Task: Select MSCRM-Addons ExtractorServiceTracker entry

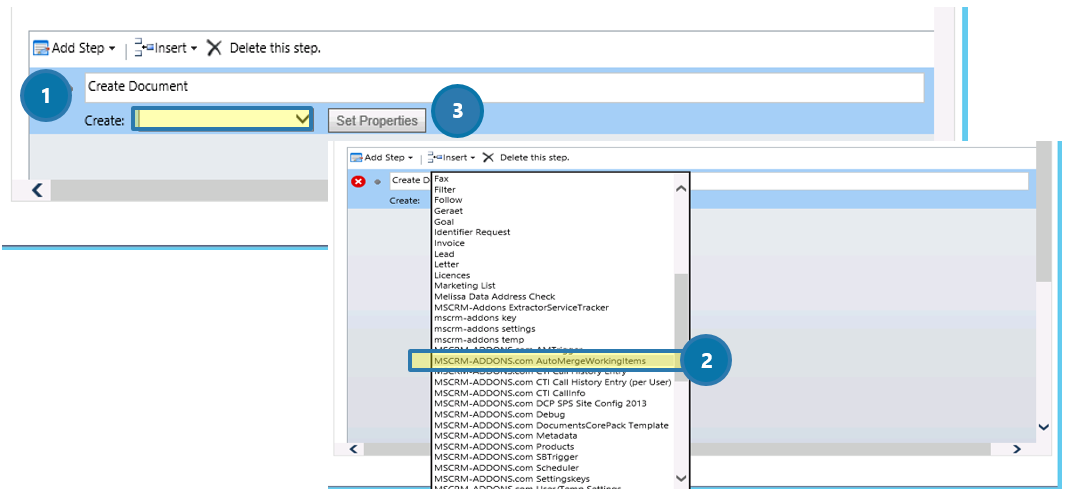Action: coord(521,307)
